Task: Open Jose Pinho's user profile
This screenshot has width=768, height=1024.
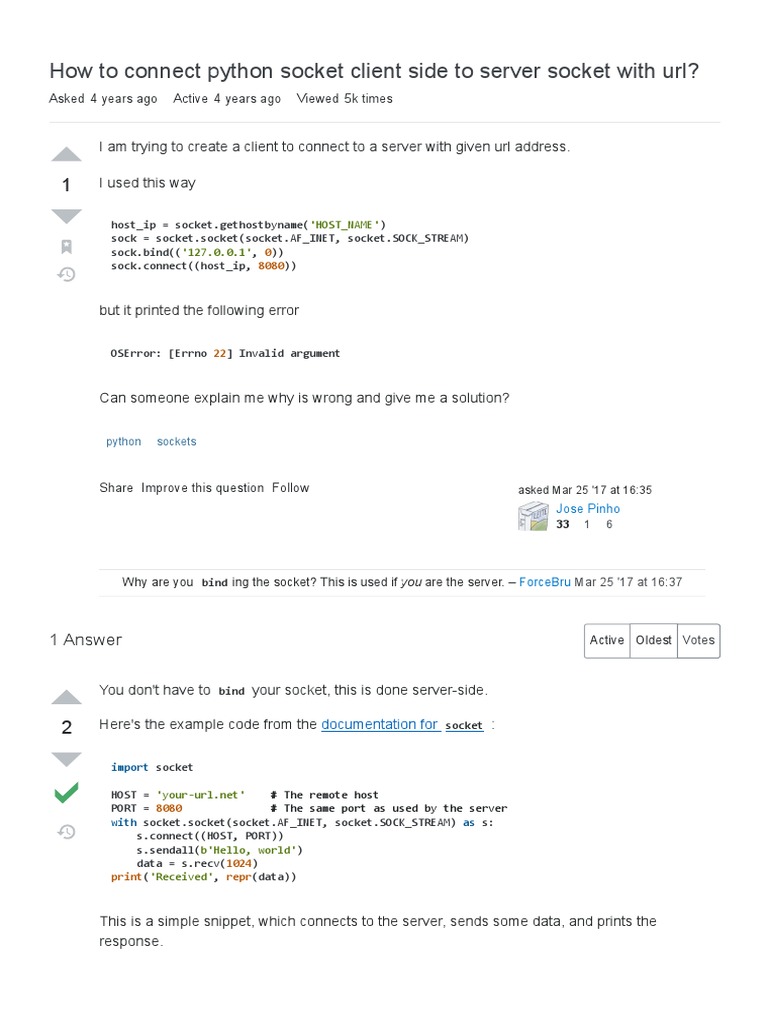Action: pyautogui.click(x=588, y=509)
